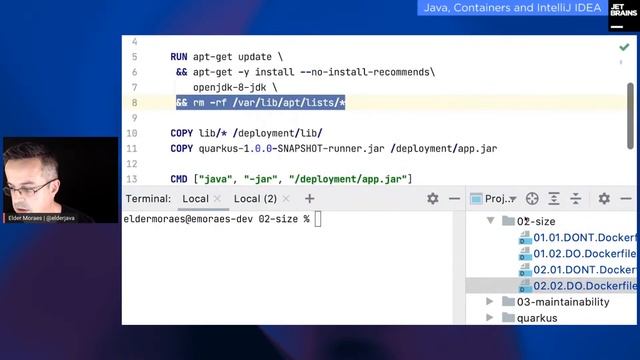The height and width of the screenshot is (360, 640).
Task: Add a new terminal tab with plus
Action: [x=309, y=199]
